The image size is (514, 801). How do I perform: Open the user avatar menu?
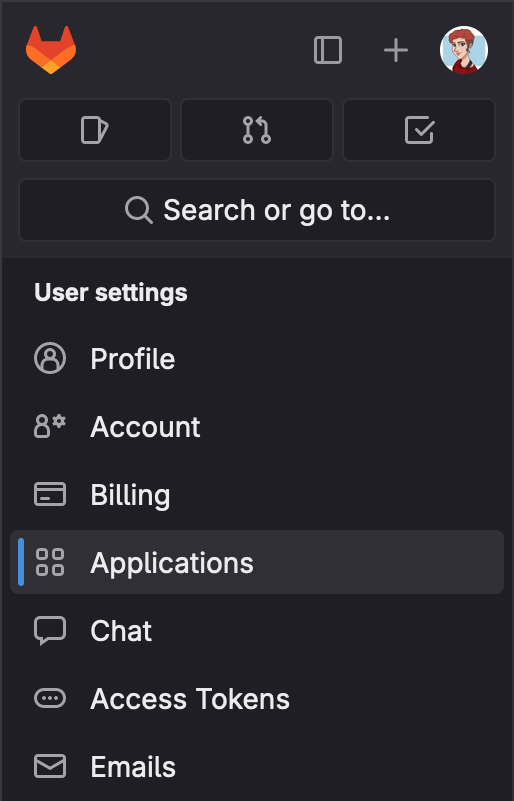point(464,50)
